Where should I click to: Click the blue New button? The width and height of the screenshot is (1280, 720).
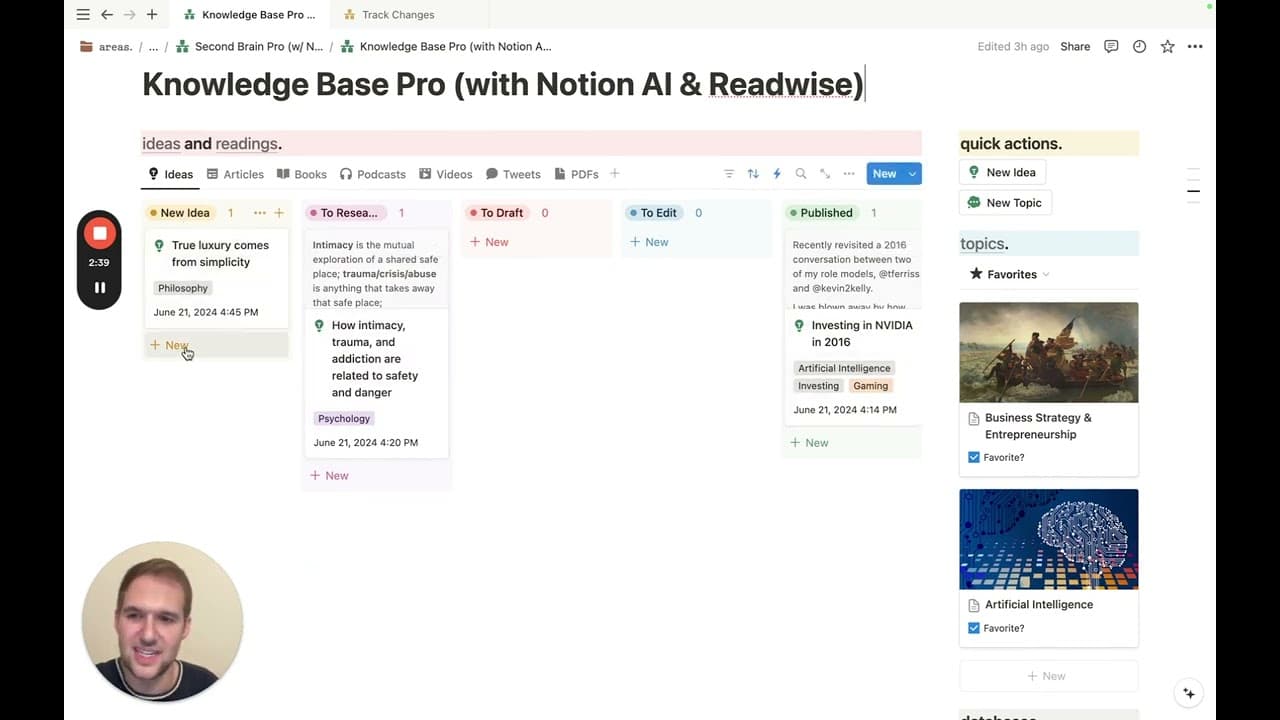(x=885, y=174)
